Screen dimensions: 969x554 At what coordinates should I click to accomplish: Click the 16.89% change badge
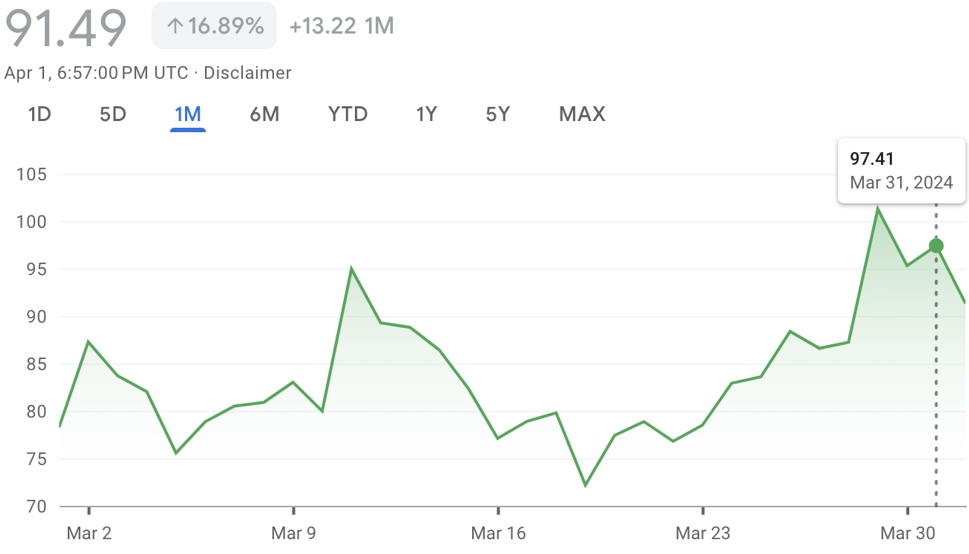215,26
